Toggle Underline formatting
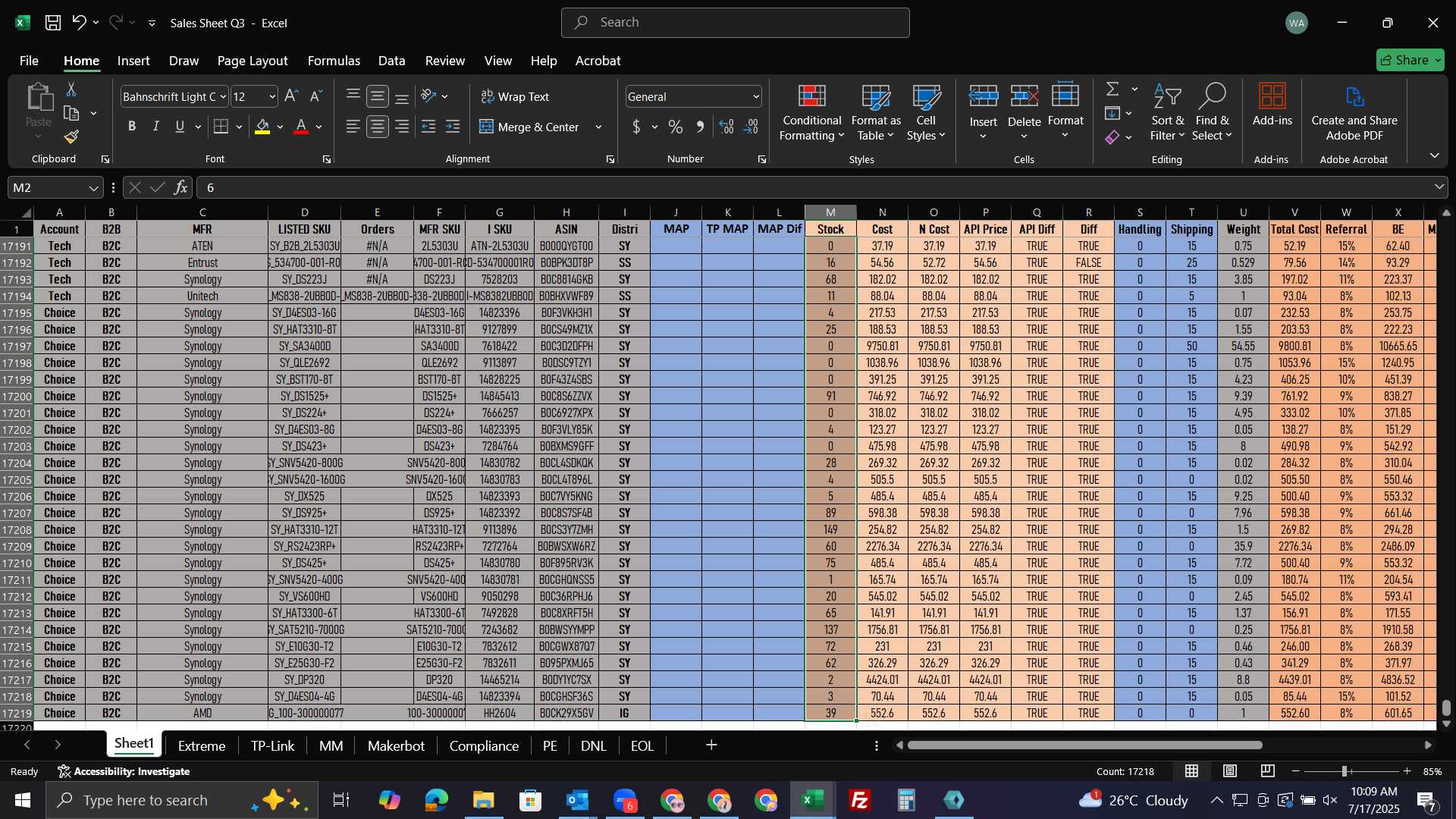 point(180,127)
